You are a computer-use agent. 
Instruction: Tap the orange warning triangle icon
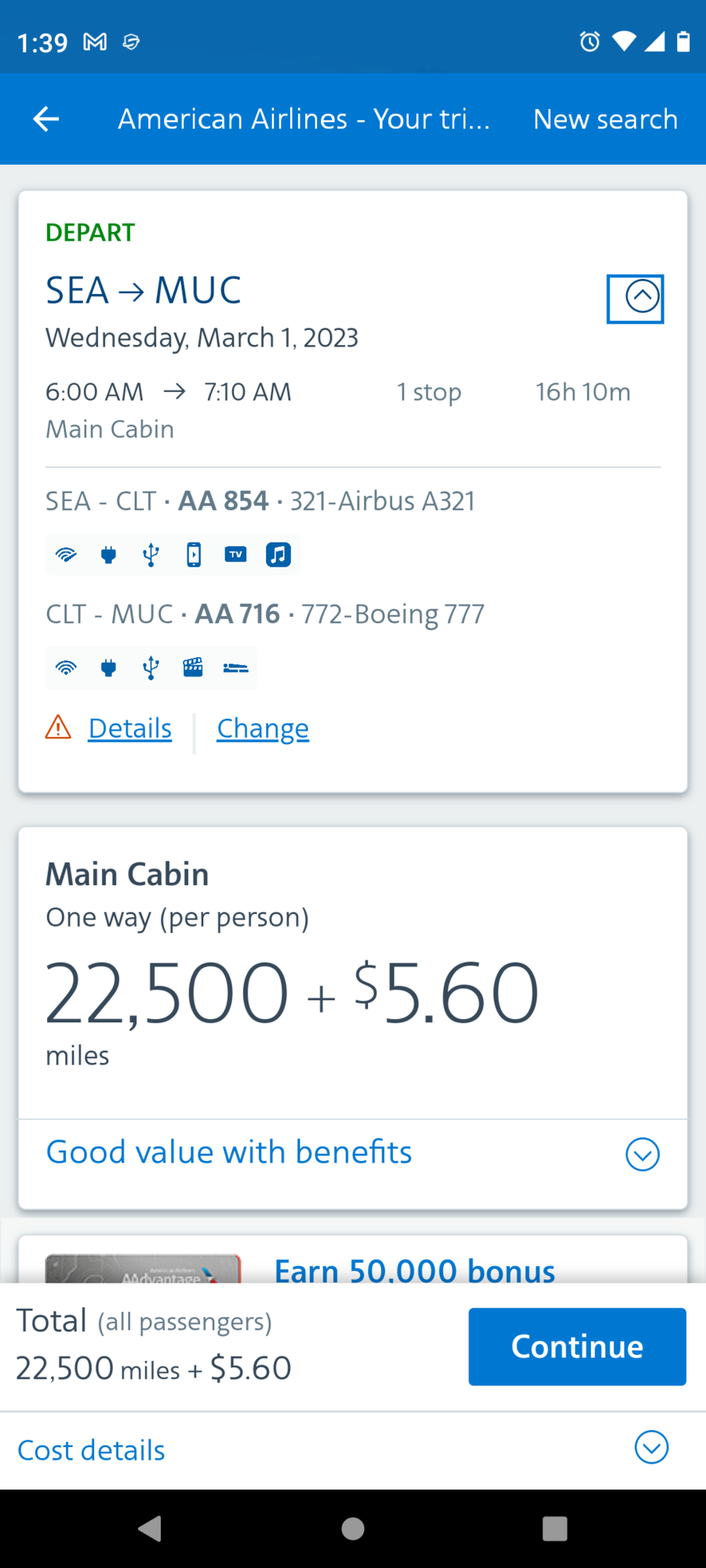click(x=58, y=728)
